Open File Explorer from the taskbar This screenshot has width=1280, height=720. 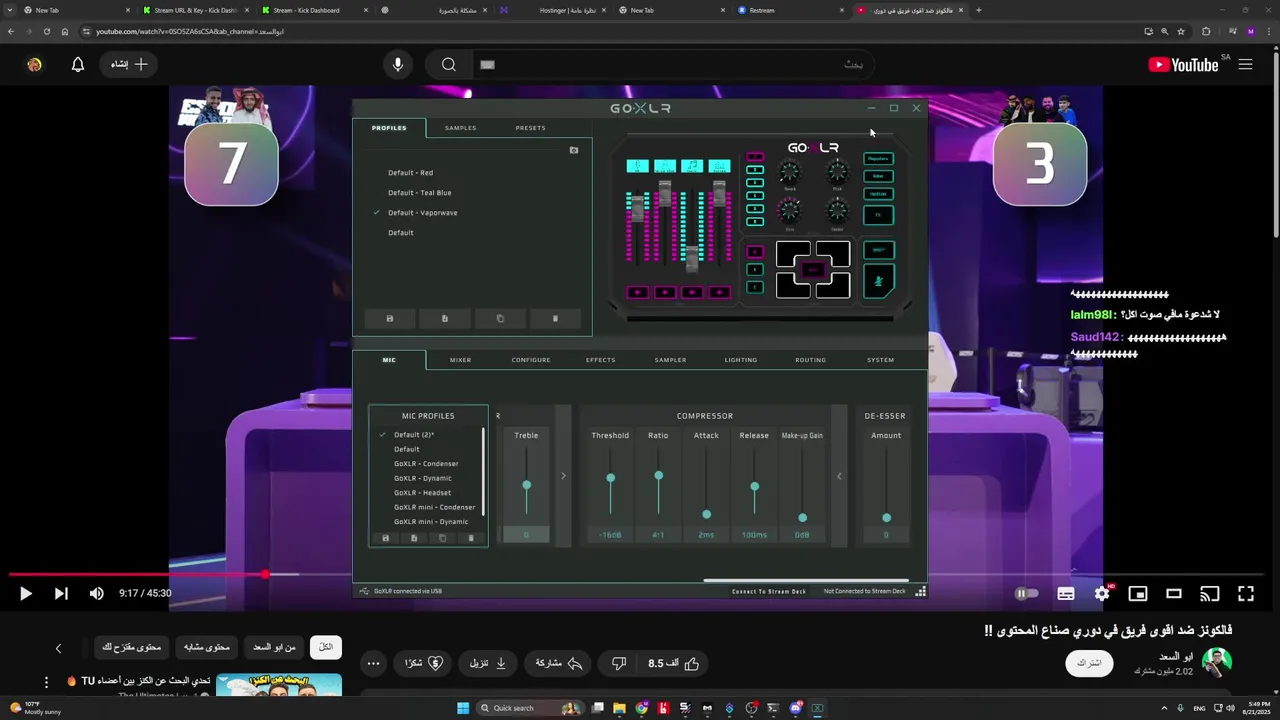tap(619, 708)
